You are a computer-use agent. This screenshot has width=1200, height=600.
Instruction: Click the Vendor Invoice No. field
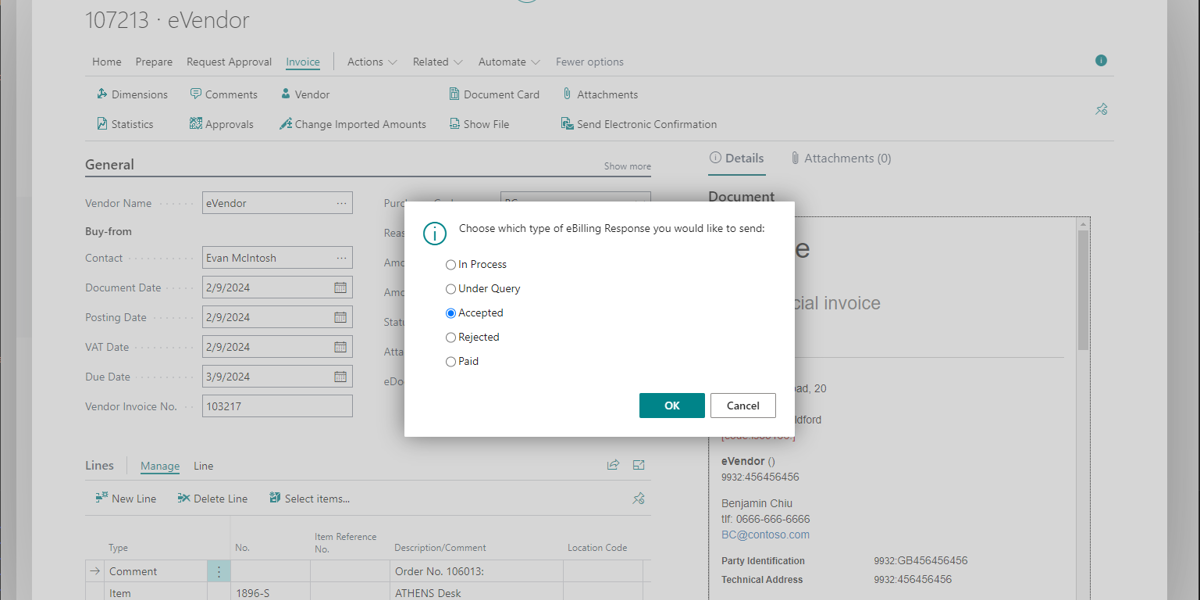(277, 407)
